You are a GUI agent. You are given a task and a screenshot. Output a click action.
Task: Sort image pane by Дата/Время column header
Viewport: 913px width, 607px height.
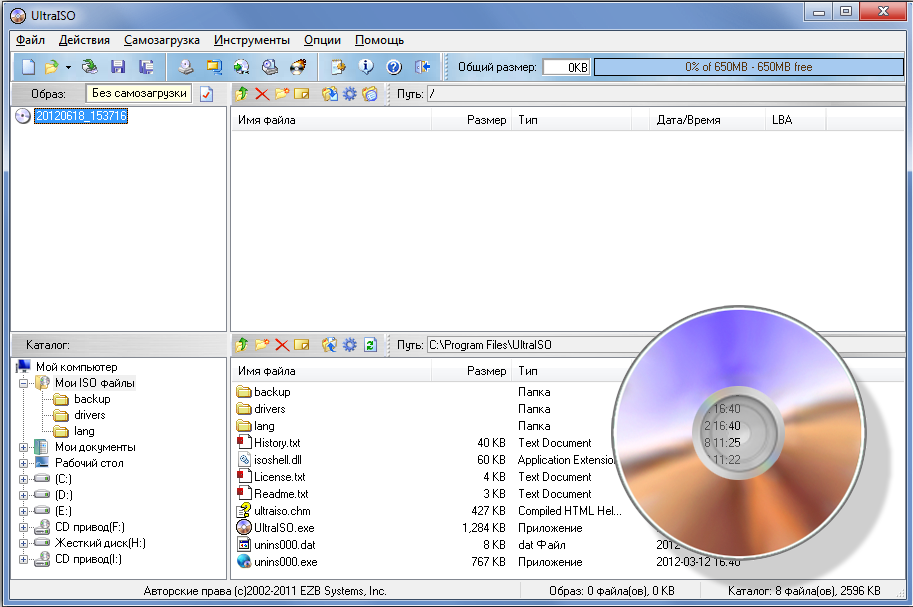[x=707, y=120]
